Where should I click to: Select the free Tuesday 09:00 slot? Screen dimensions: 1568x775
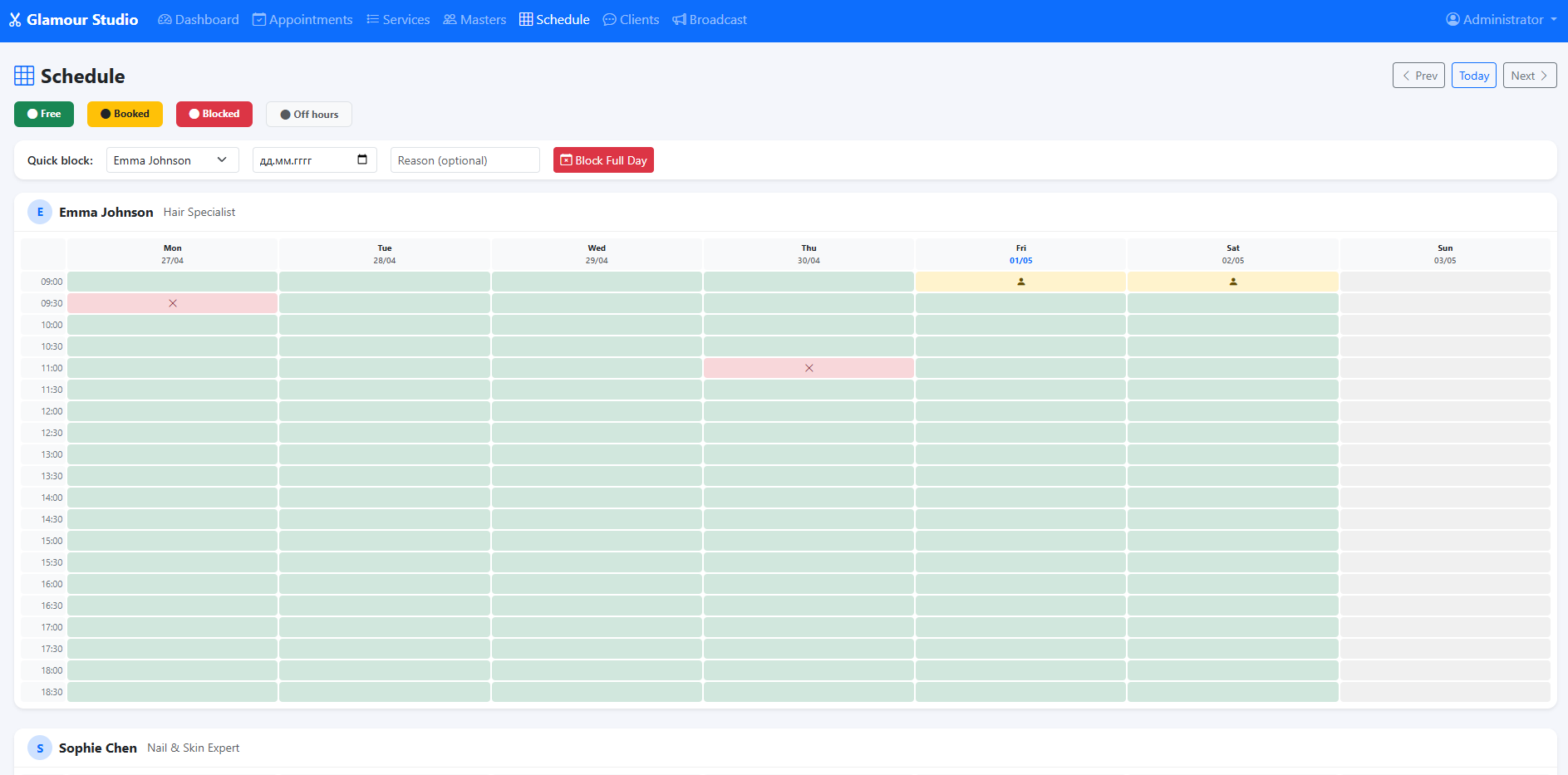[x=385, y=282]
